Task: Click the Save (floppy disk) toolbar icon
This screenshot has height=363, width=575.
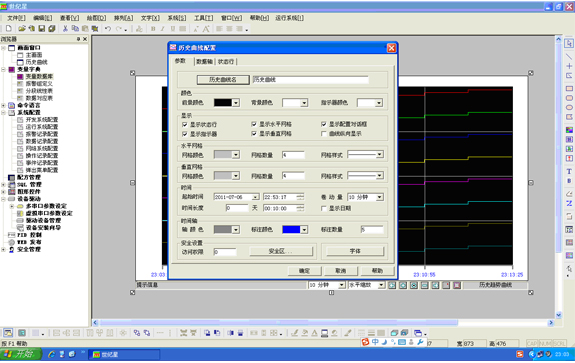Action: [x=41, y=29]
